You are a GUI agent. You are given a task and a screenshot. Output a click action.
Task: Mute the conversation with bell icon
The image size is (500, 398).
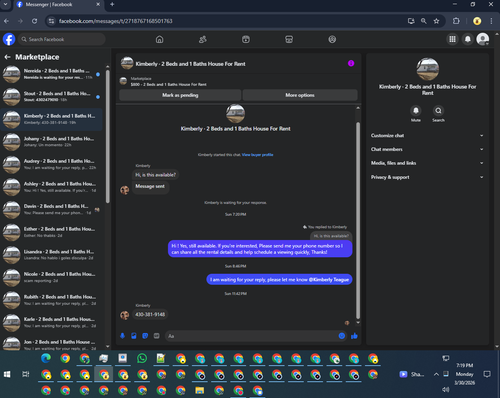[x=416, y=111]
